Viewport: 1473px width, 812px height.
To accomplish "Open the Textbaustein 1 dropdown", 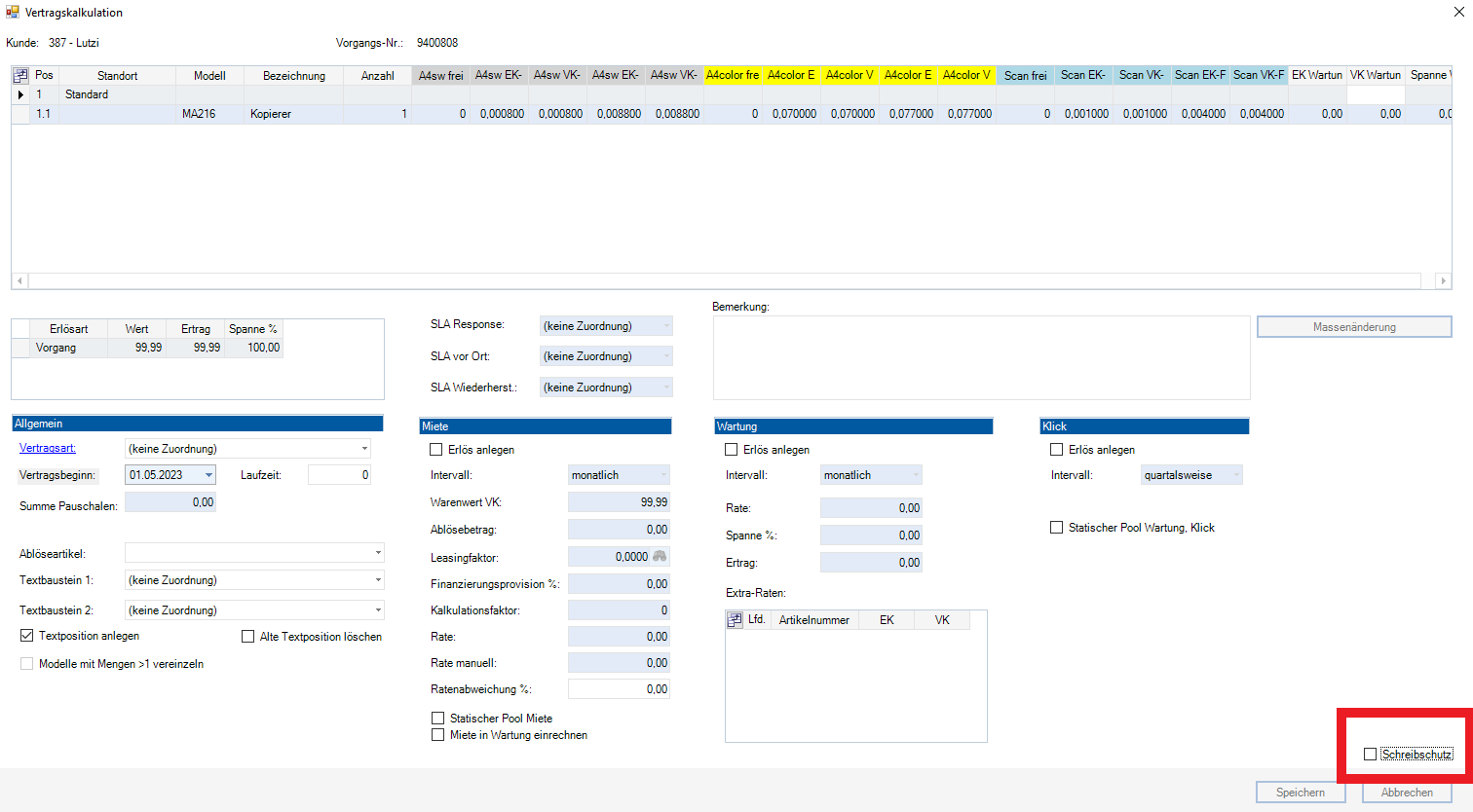I will coord(378,580).
